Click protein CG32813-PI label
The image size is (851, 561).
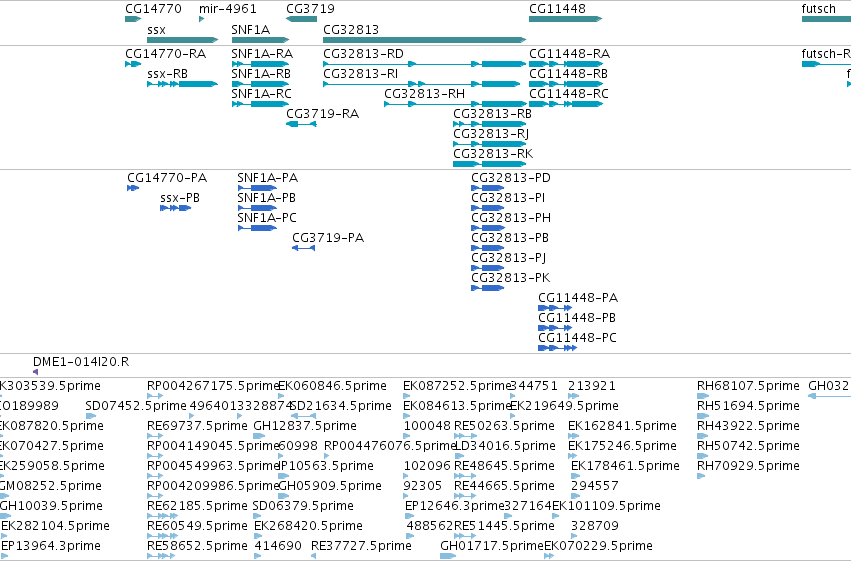pos(508,198)
